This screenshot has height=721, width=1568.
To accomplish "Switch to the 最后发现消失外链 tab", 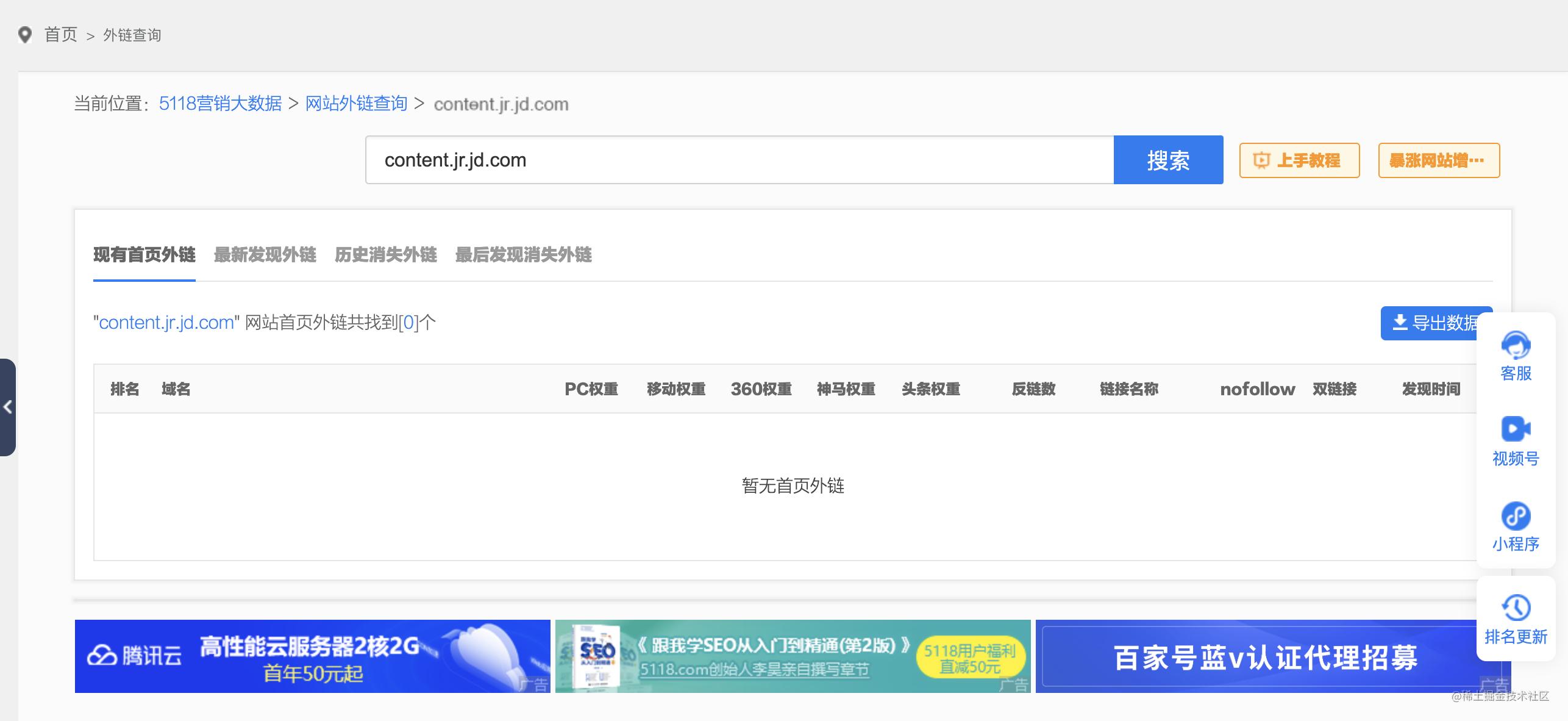I will [522, 256].
